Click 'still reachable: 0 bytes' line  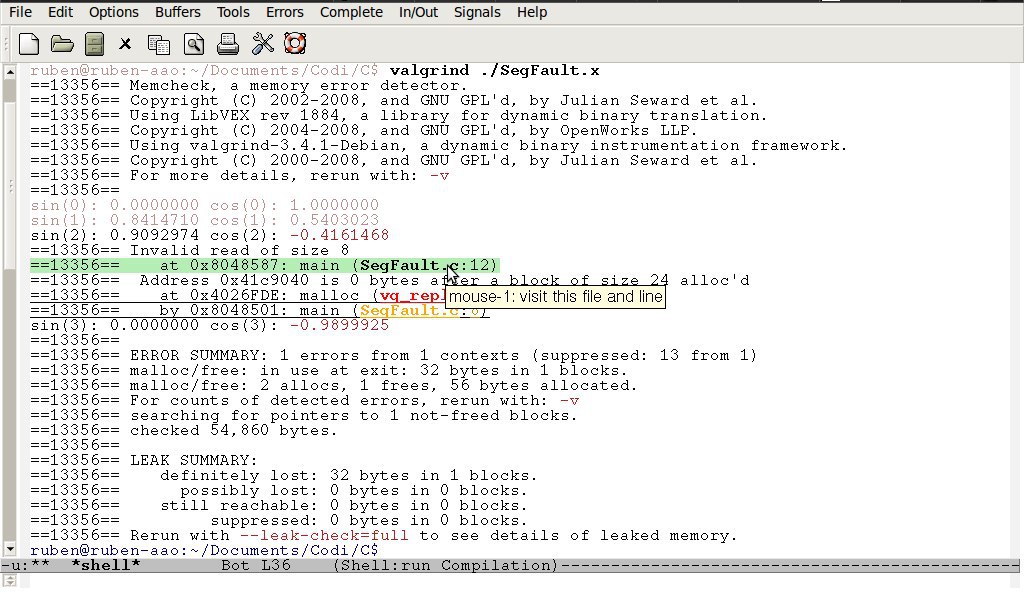tap(279, 506)
